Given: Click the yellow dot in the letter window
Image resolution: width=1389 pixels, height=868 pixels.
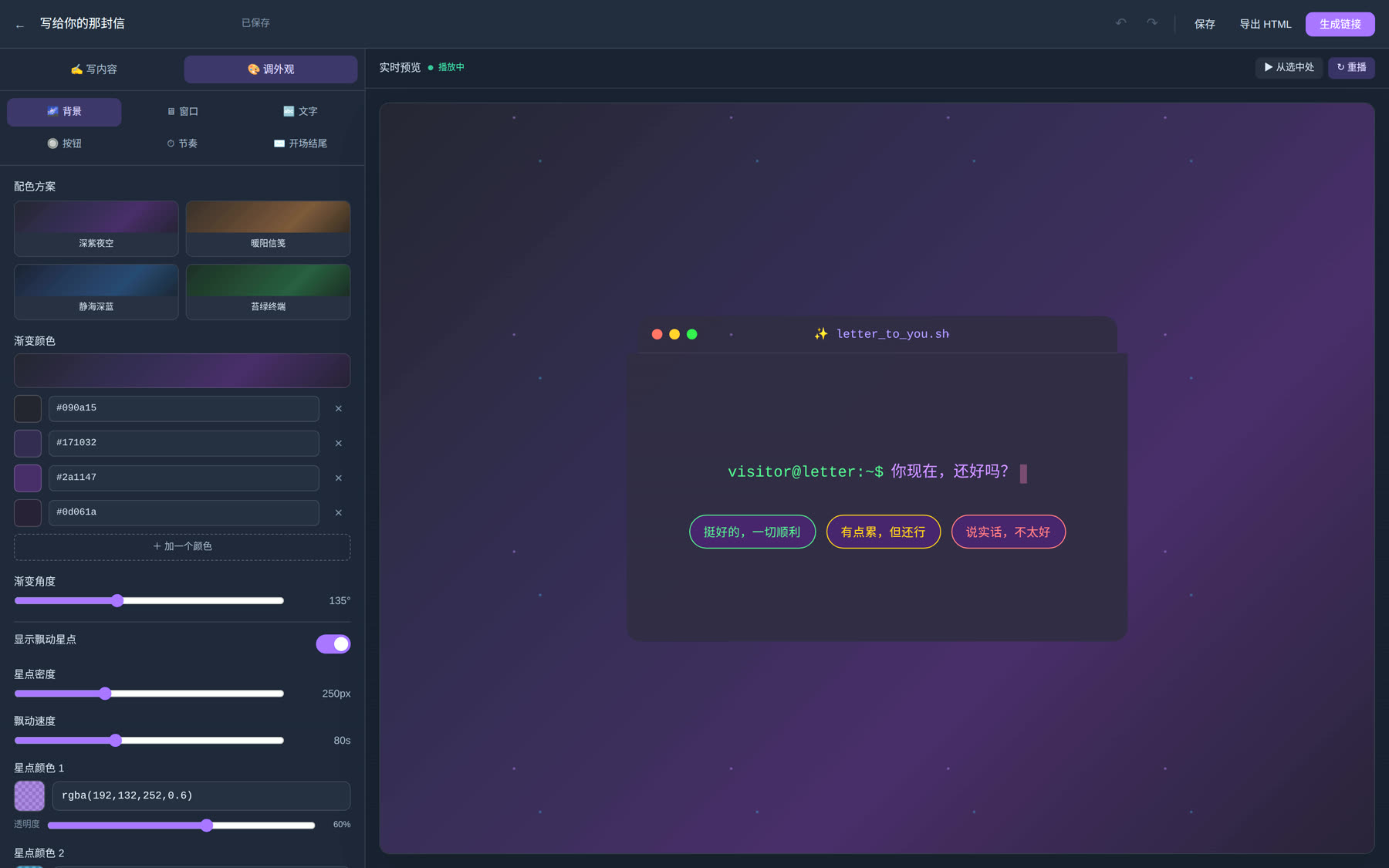Looking at the screenshot, I should [674, 334].
